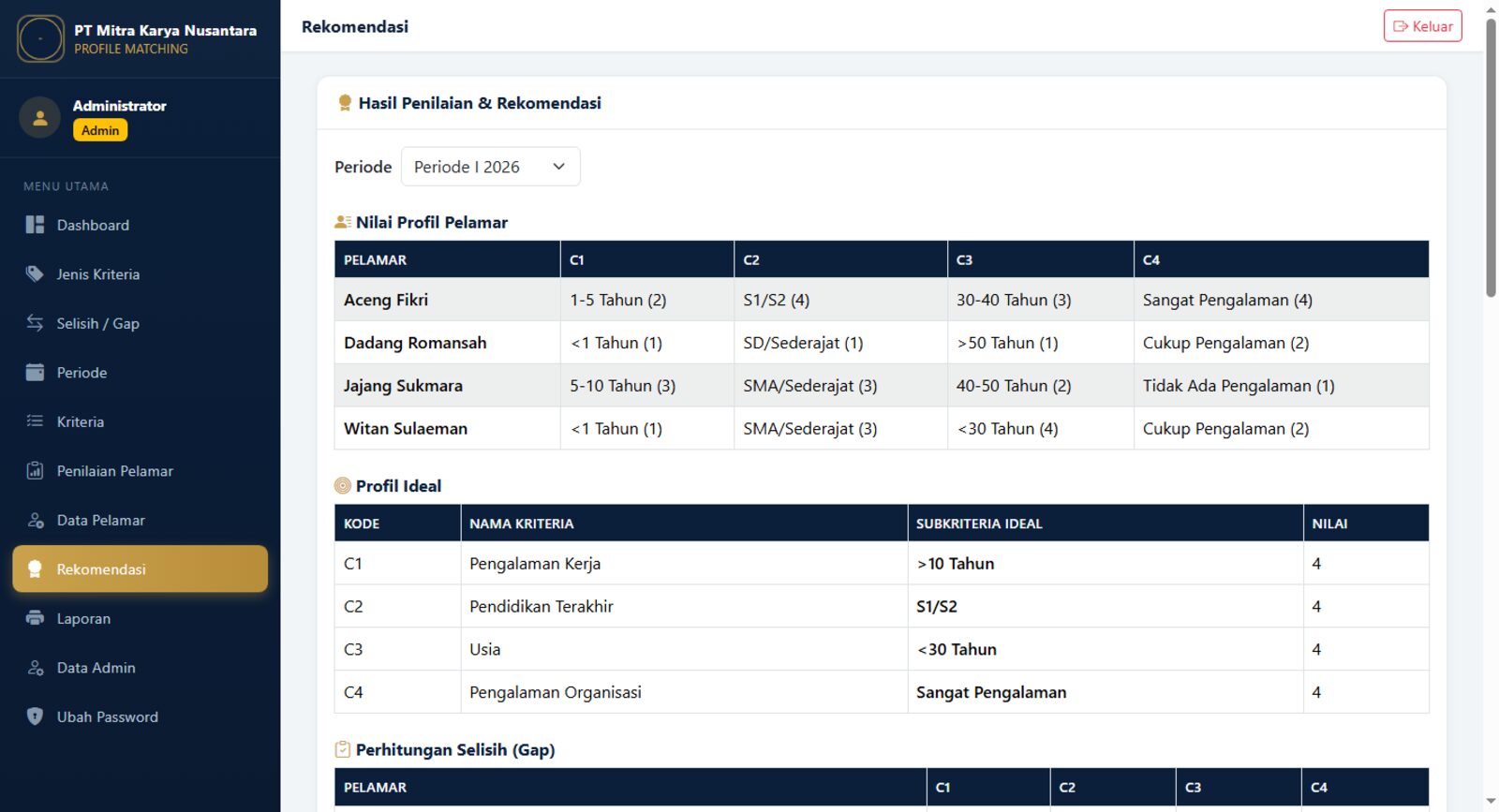Select the Rekomendasi menu item
1499x812 pixels.
(x=141, y=569)
